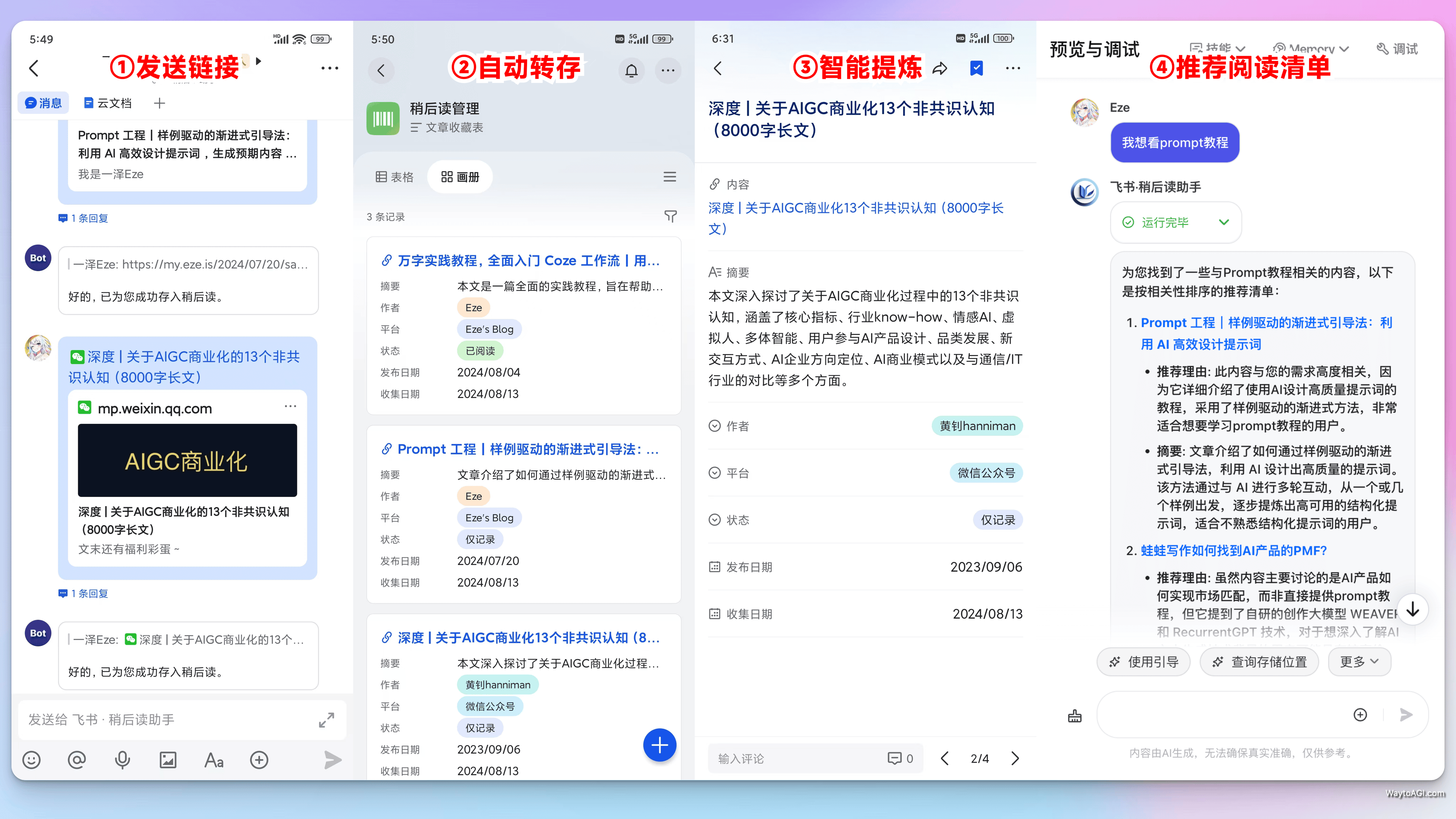The width and height of the screenshot is (1456, 819).
Task: Add a new record with blue plus button
Action: click(660, 746)
